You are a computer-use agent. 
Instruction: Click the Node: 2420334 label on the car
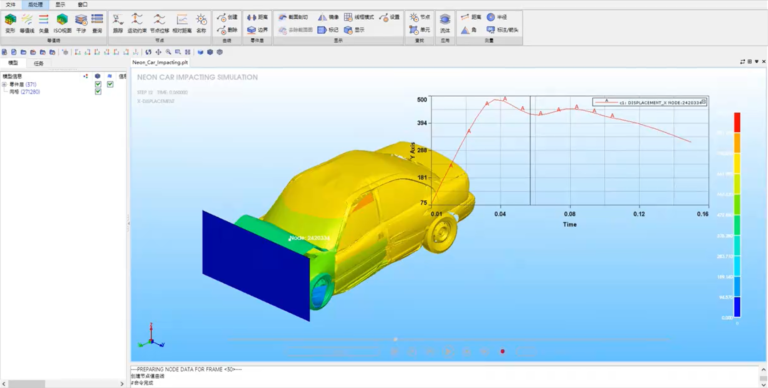click(310, 238)
